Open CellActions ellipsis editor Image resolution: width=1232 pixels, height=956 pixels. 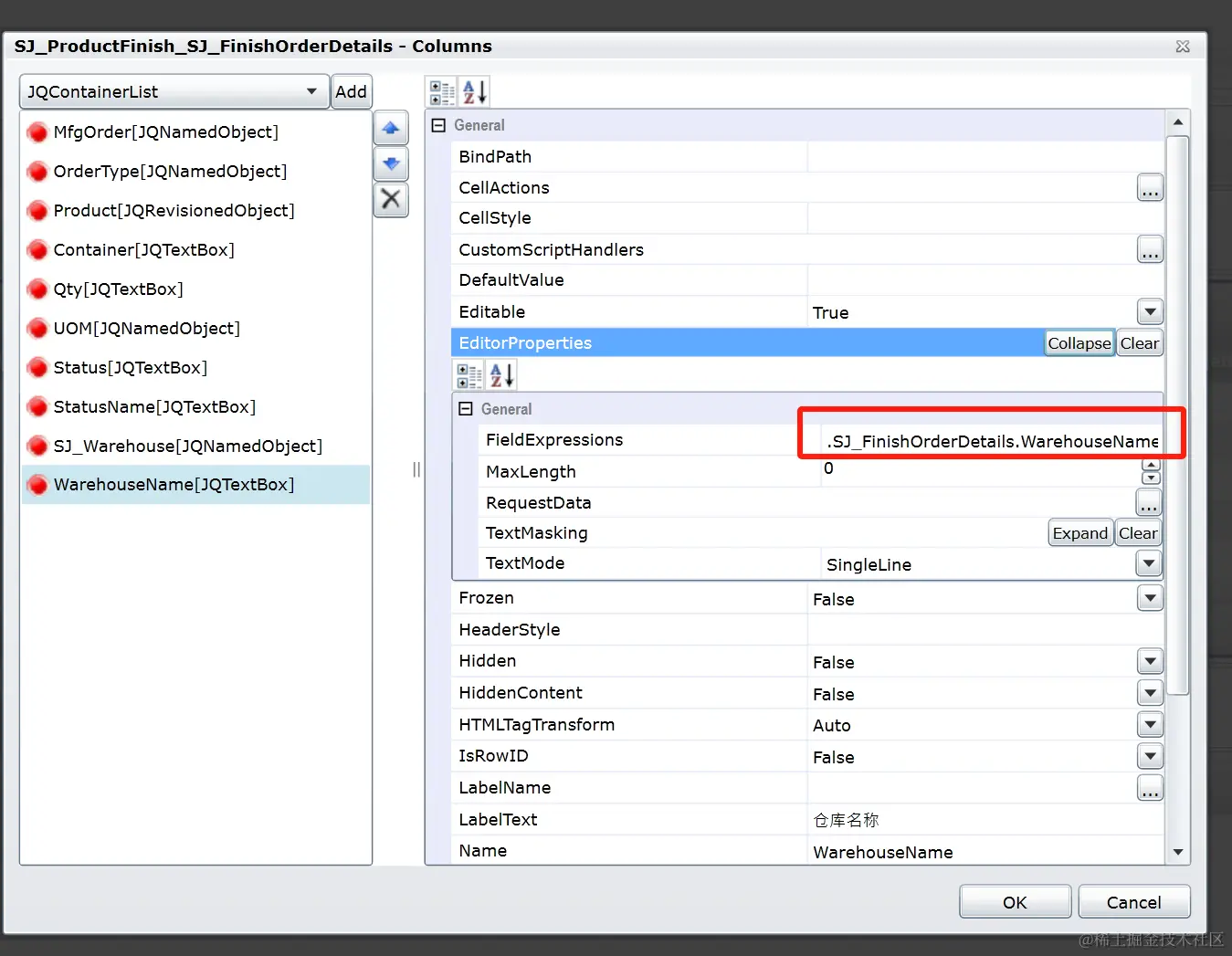1150,188
